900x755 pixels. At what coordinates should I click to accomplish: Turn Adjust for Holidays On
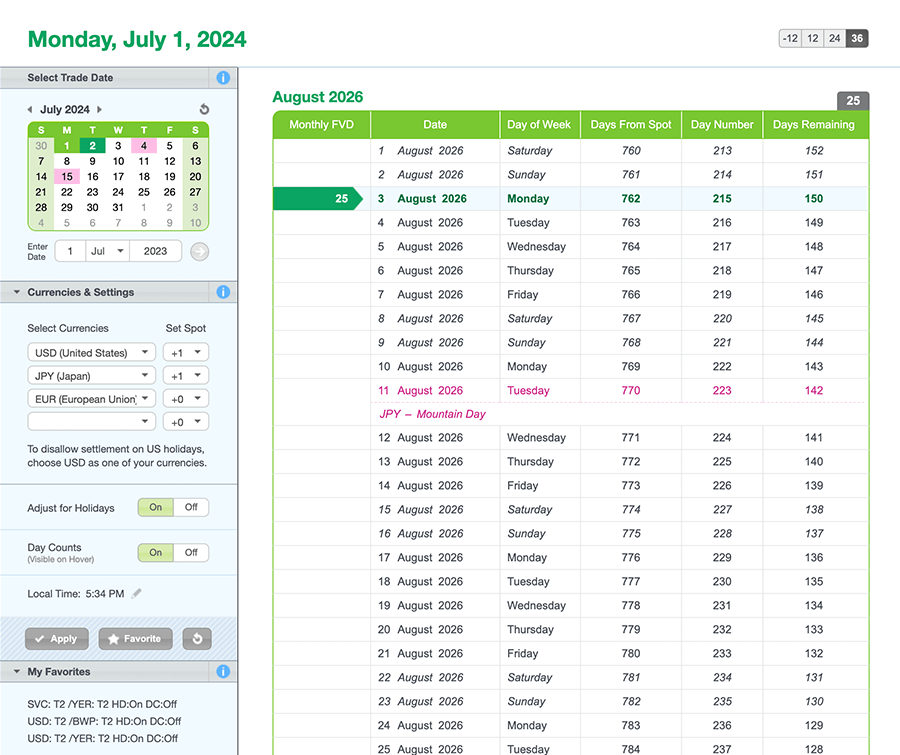pos(156,508)
